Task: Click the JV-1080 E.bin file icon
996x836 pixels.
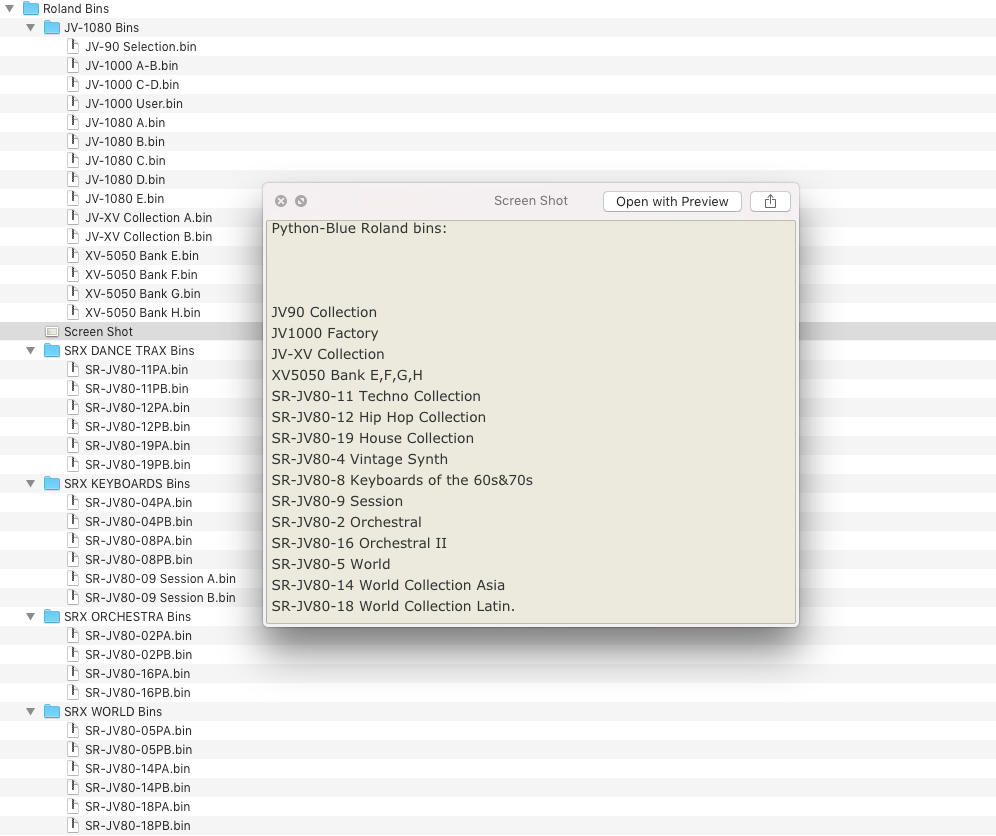Action: click(x=73, y=199)
